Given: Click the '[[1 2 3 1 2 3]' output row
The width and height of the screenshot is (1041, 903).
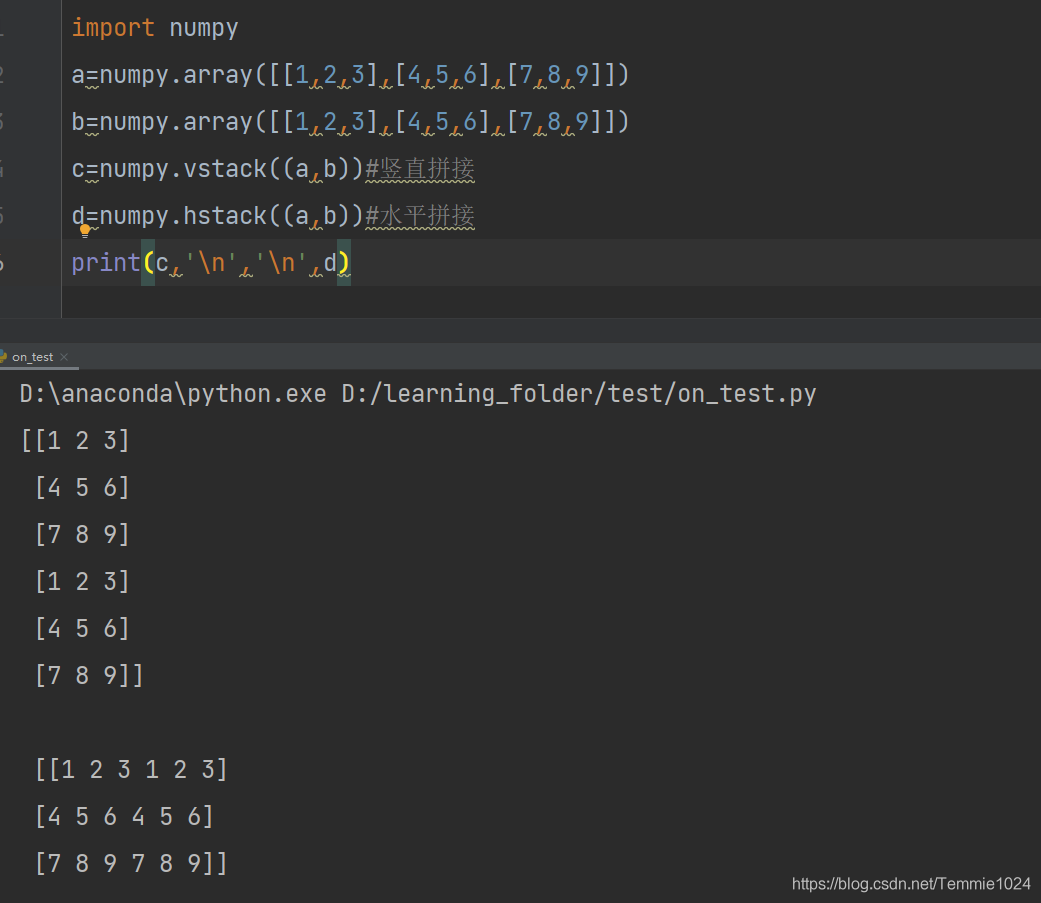Looking at the screenshot, I should (x=131, y=770).
